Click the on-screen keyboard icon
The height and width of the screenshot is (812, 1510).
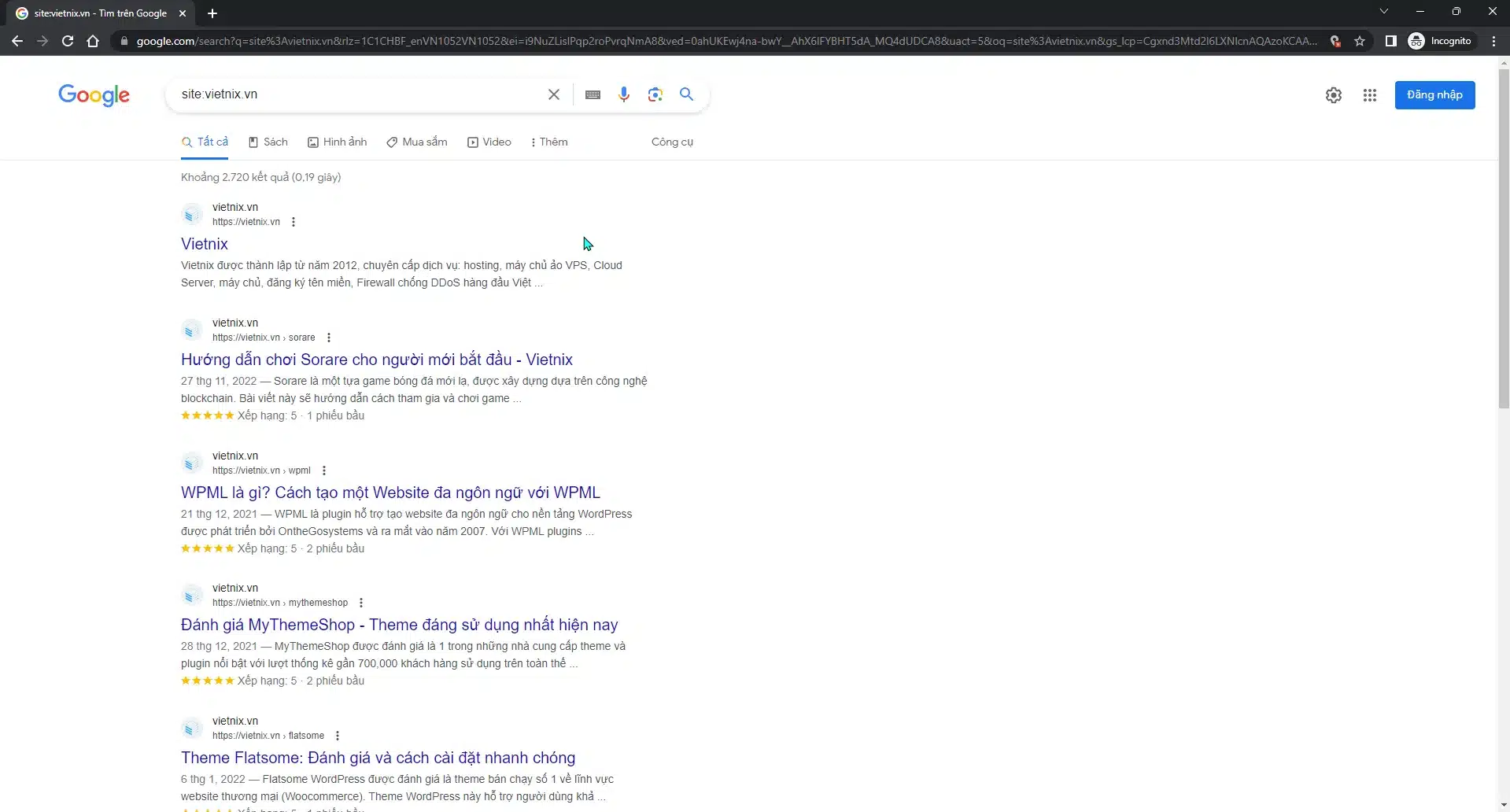coord(593,94)
